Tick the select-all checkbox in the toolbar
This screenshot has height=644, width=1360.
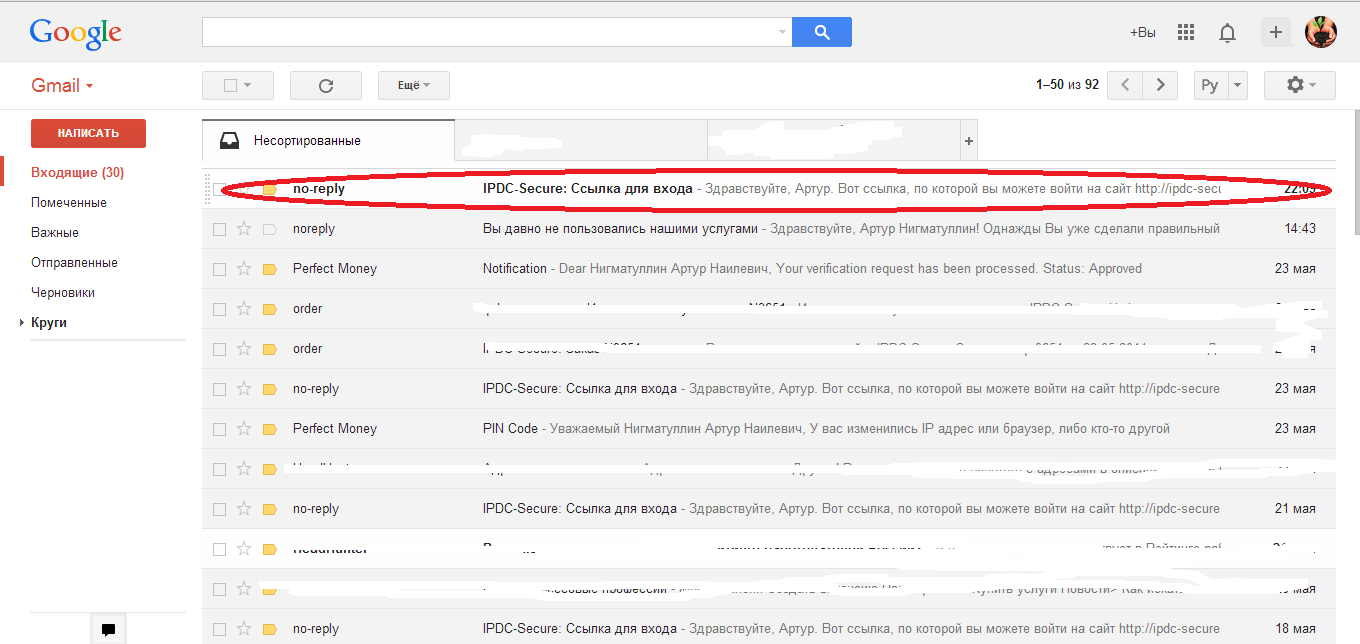click(x=230, y=86)
